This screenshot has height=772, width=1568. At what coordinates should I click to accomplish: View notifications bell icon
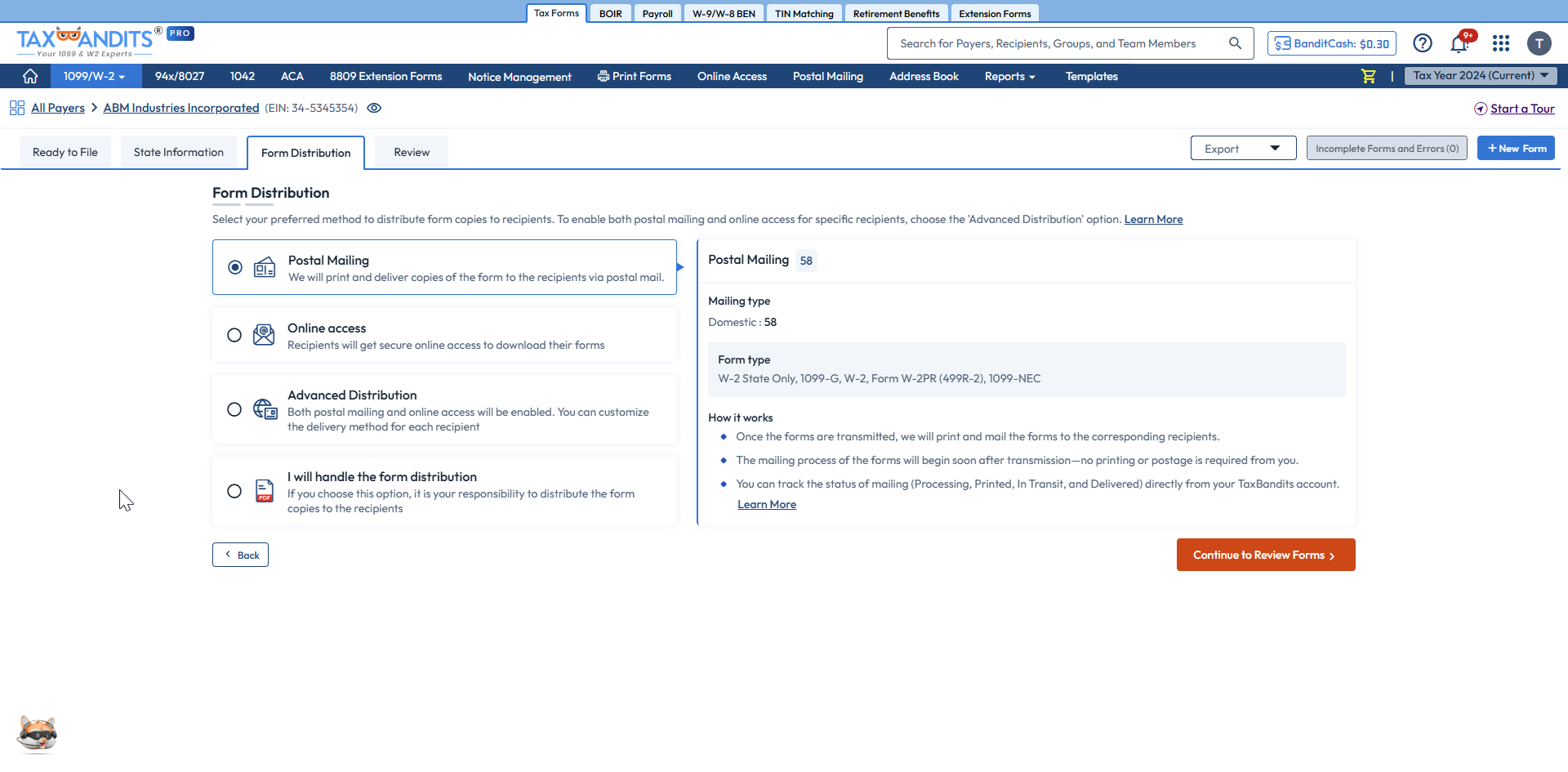click(x=1459, y=43)
